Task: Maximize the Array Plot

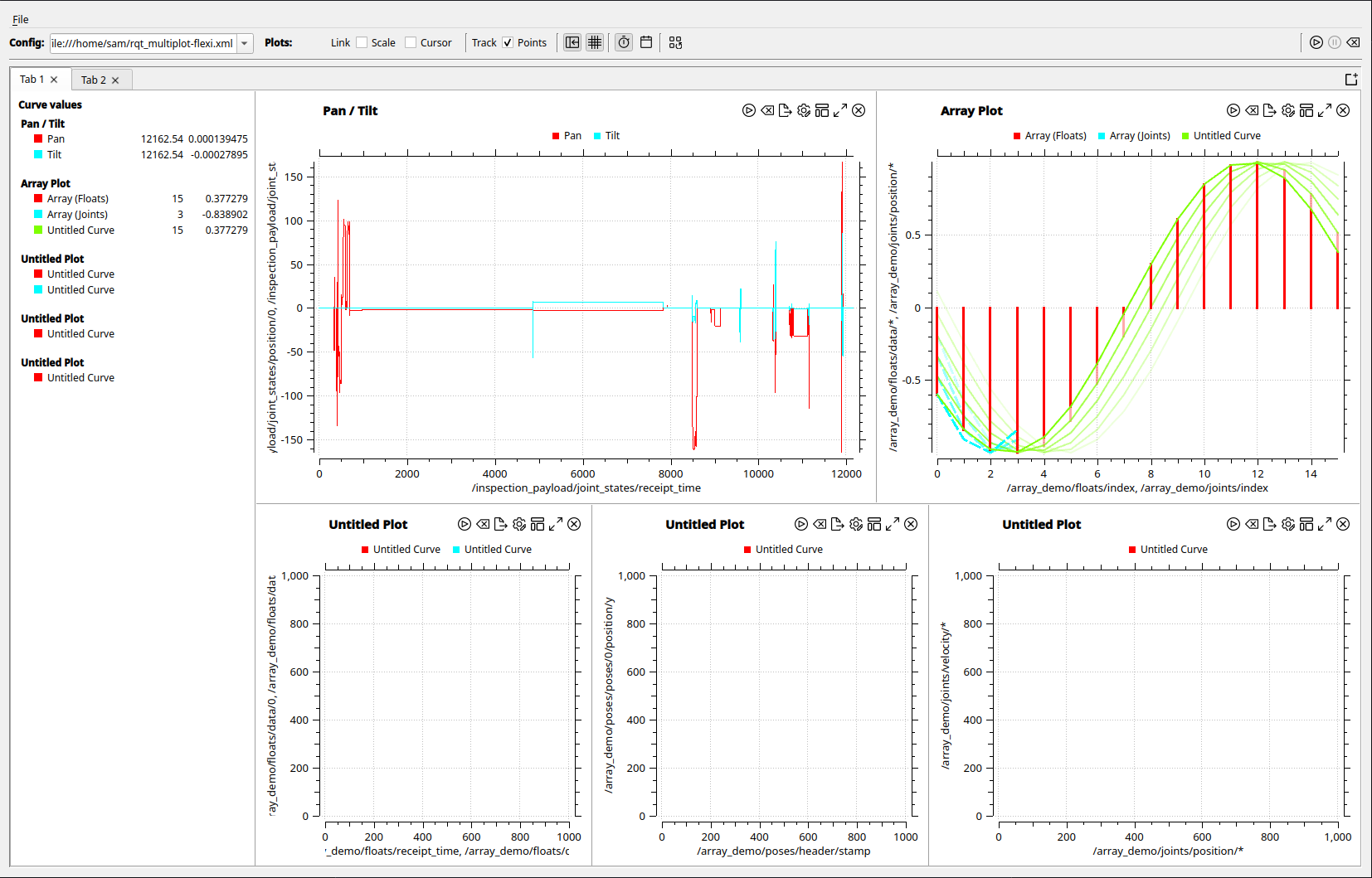Action: 1325,110
